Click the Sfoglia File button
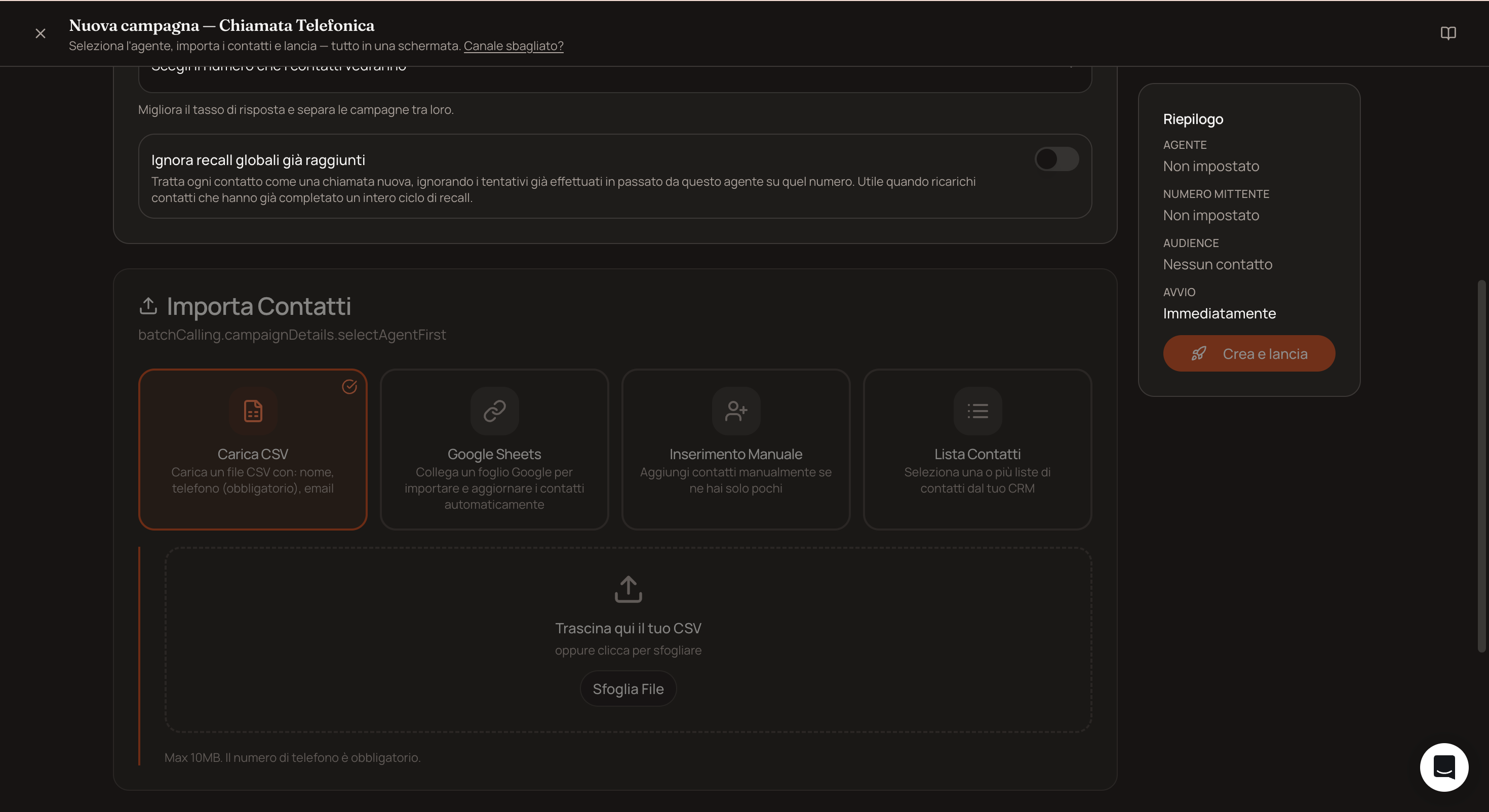 pyautogui.click(x=629, y=689)
